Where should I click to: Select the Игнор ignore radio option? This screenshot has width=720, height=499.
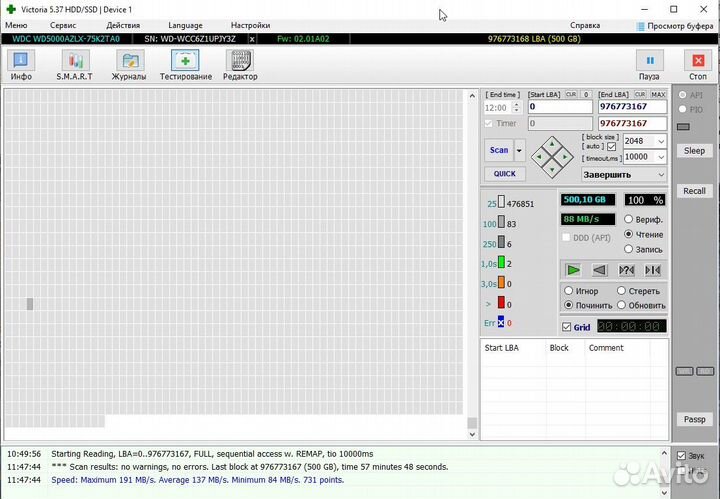click(568, 291)
